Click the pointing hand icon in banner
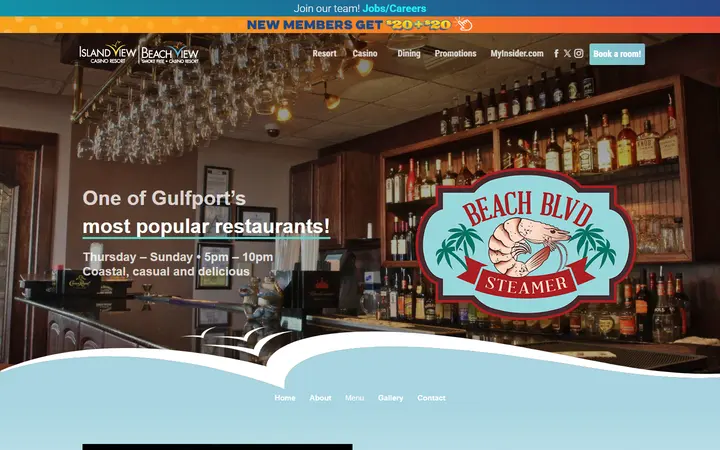The image size is (720, 450). [463, 24]
